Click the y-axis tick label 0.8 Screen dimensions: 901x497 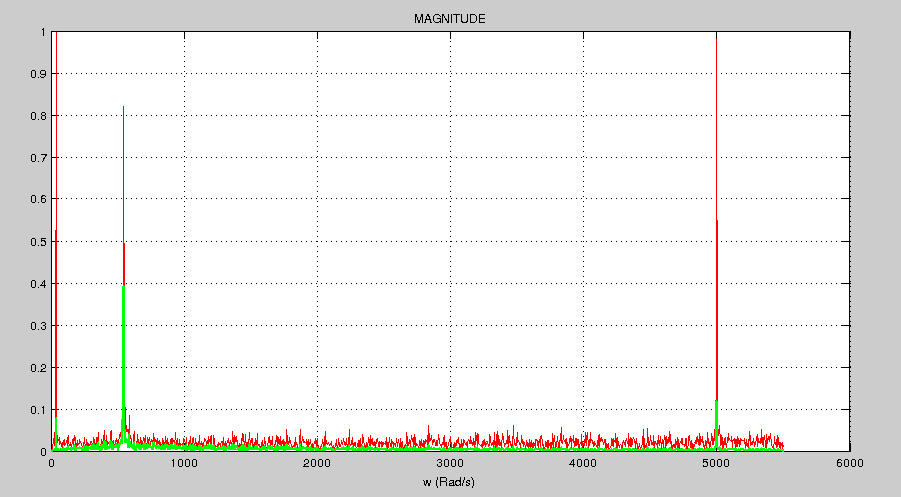(39, 116)
